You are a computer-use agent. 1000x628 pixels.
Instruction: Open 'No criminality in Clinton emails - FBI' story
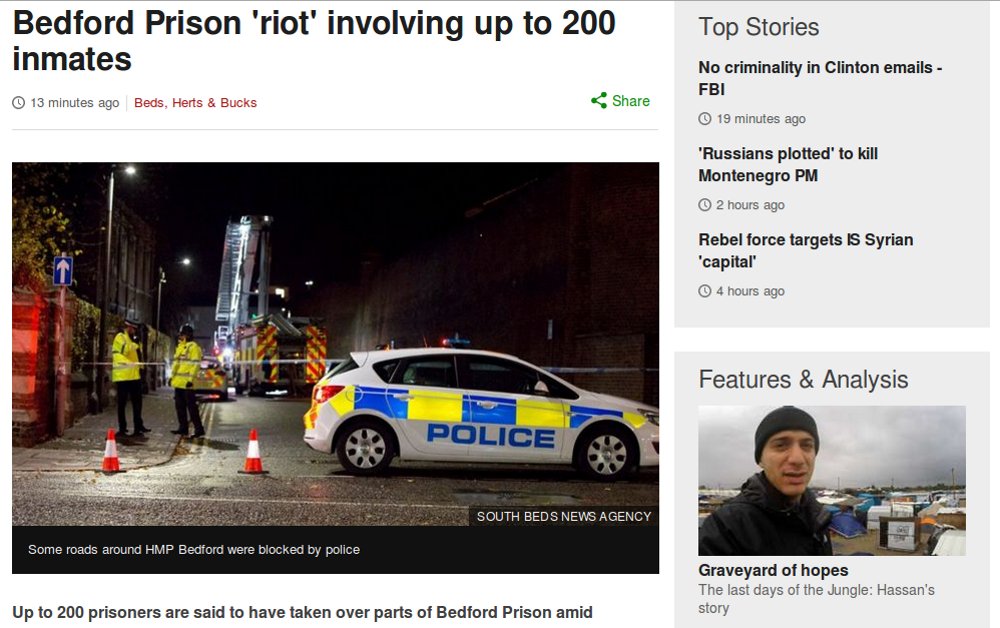(820, 78)
